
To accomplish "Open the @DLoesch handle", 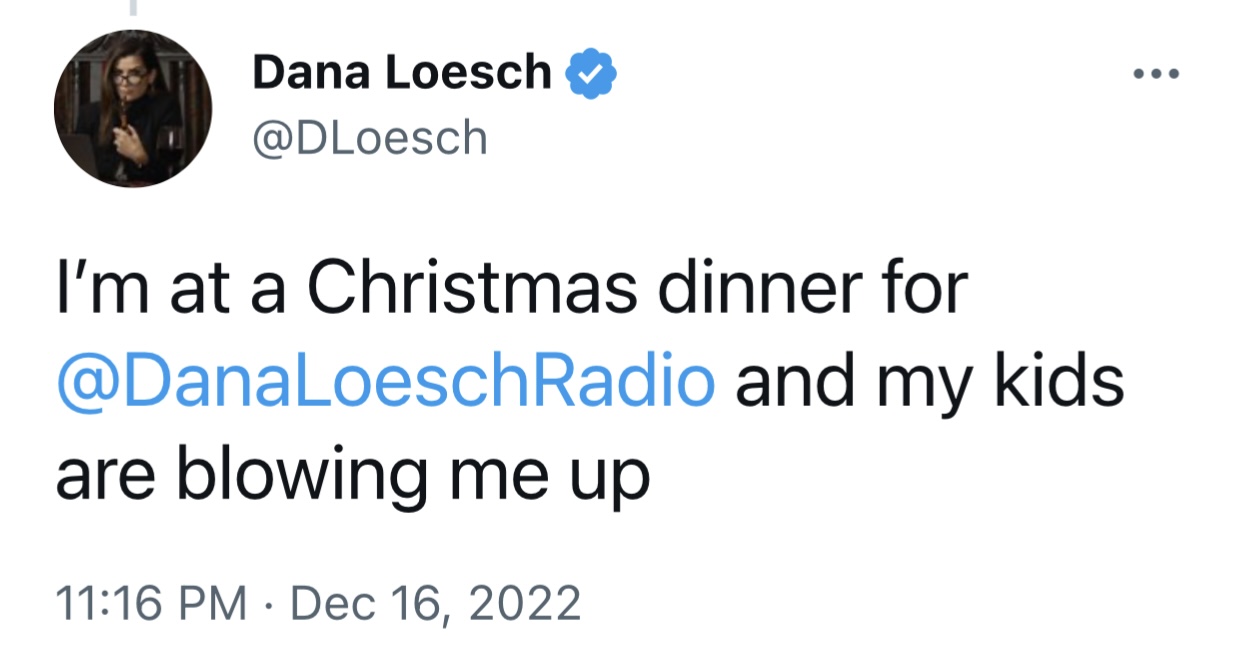I will click(369, 139).
